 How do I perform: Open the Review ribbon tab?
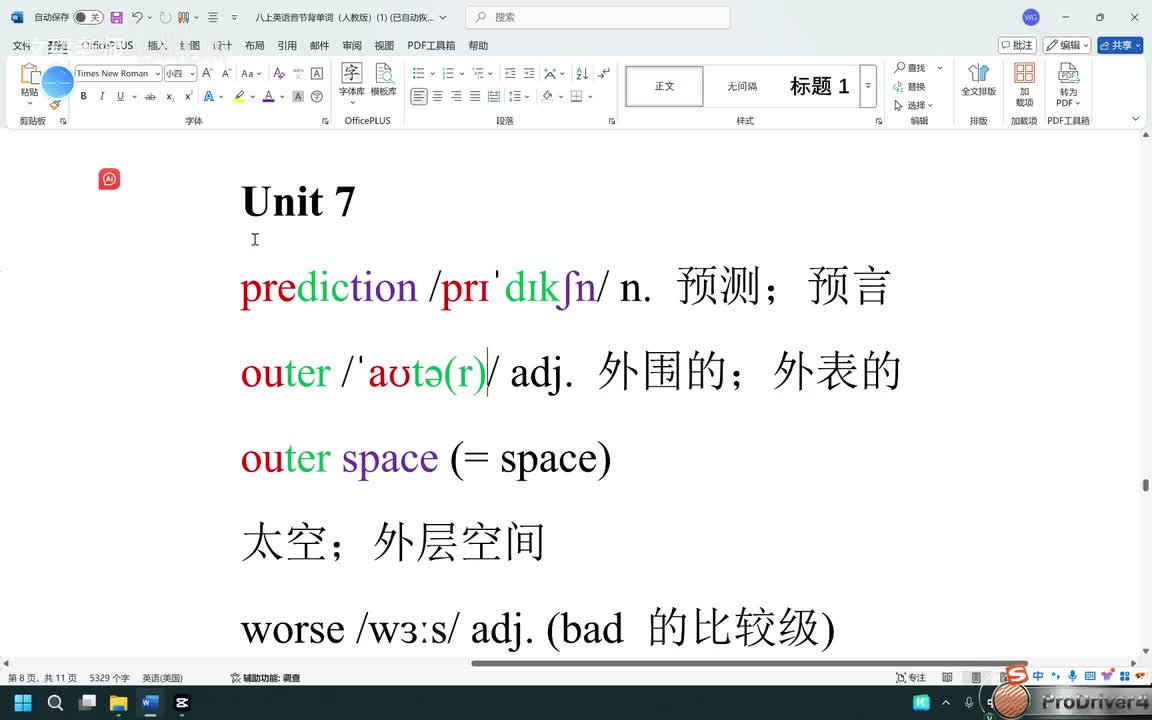[x=351, y=46]
